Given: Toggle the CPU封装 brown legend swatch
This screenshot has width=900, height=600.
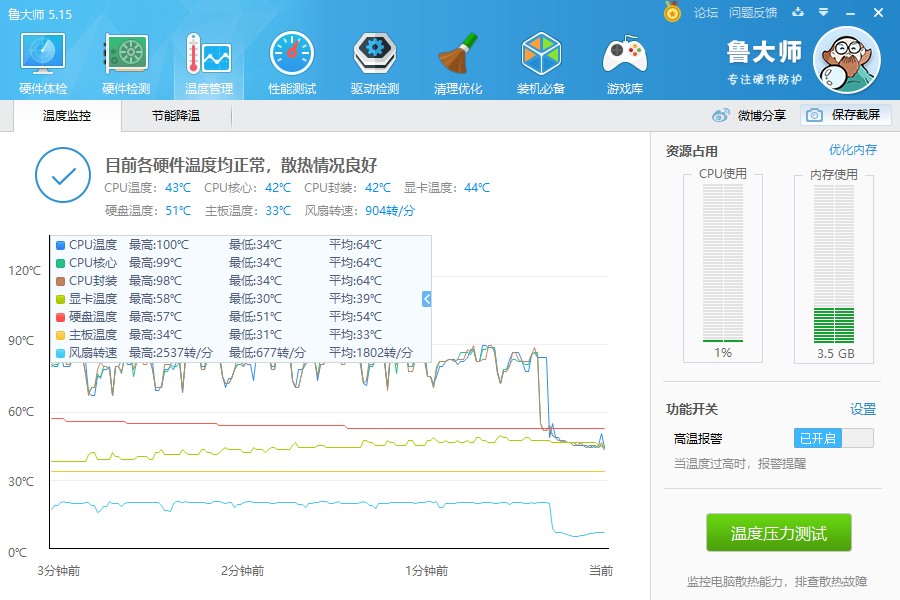Looking at the screenshot, I should coord(60,281).
